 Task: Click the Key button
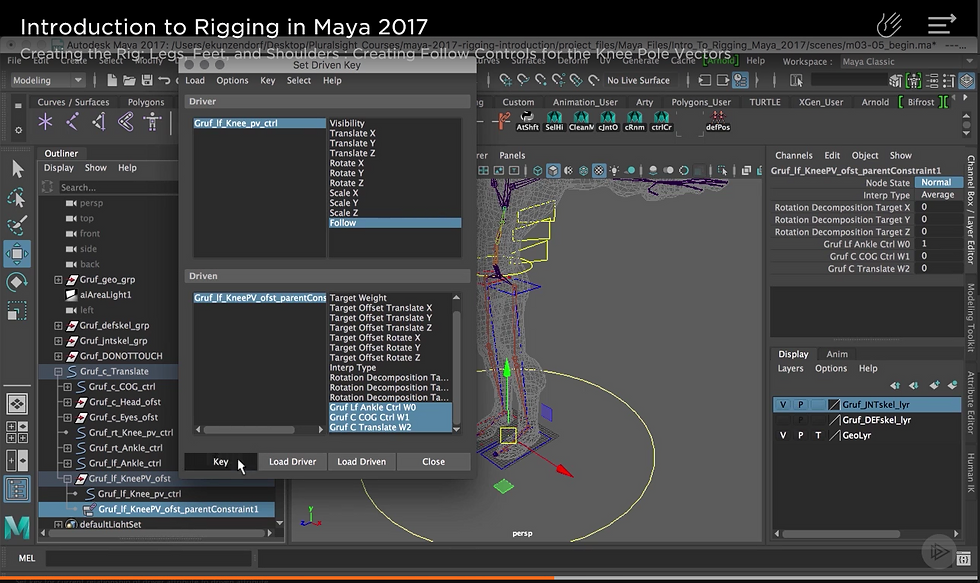click(x=221, y=462)
